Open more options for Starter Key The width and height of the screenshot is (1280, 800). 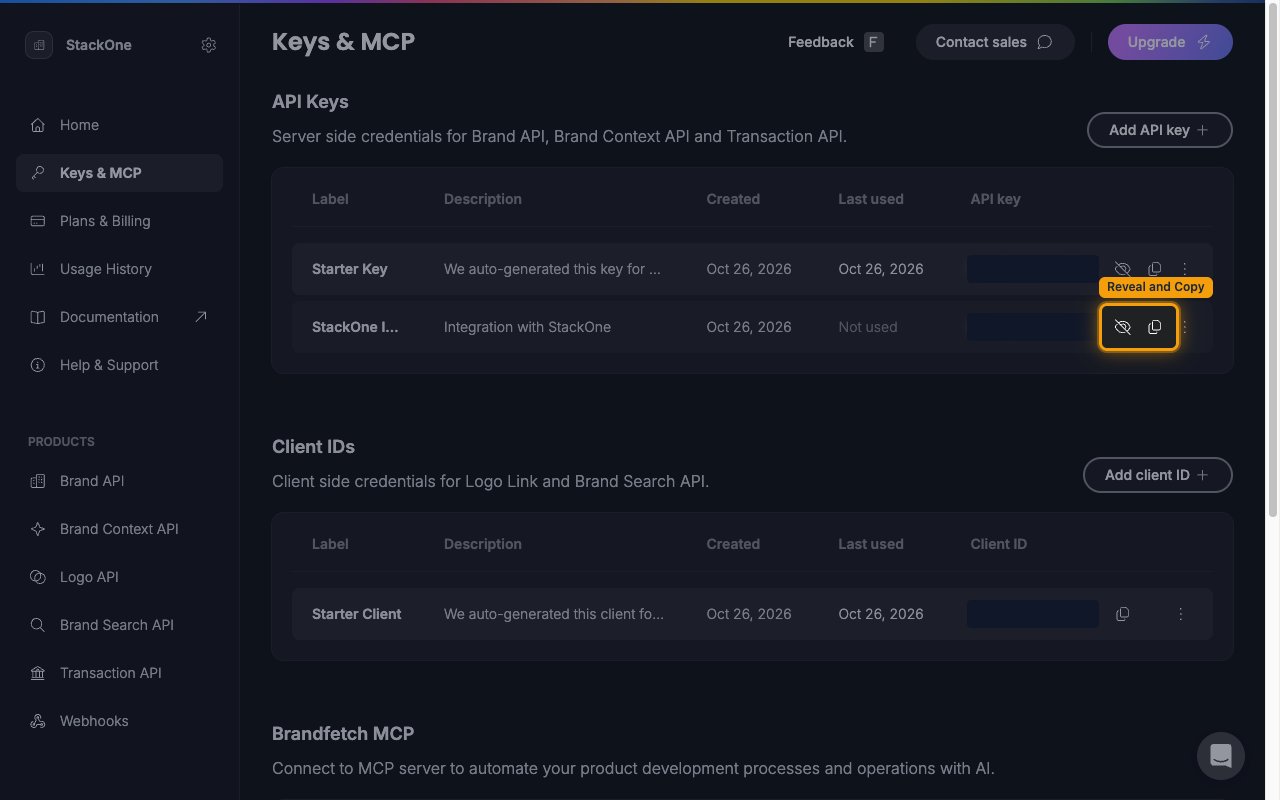coord(1185,269)
